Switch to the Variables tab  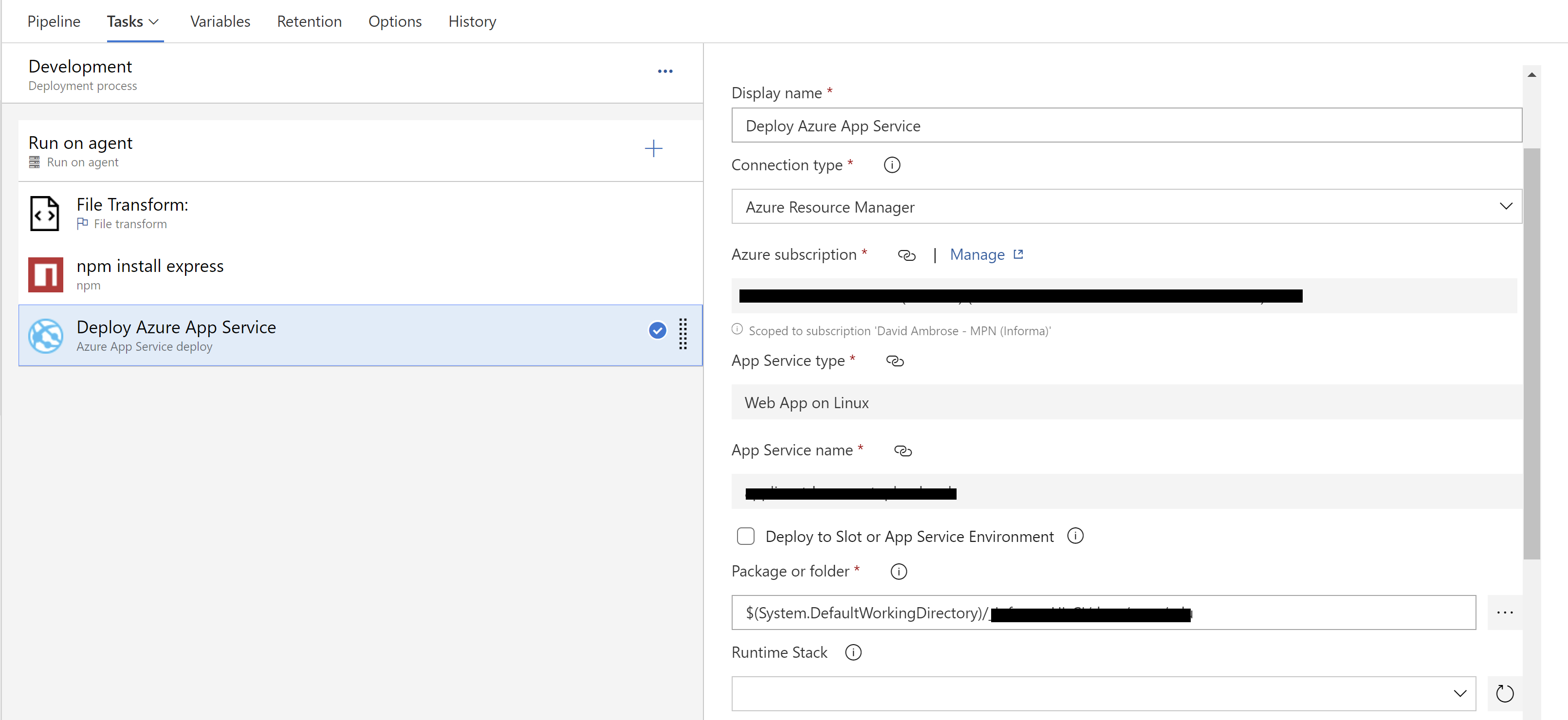(x=220, y=20)
